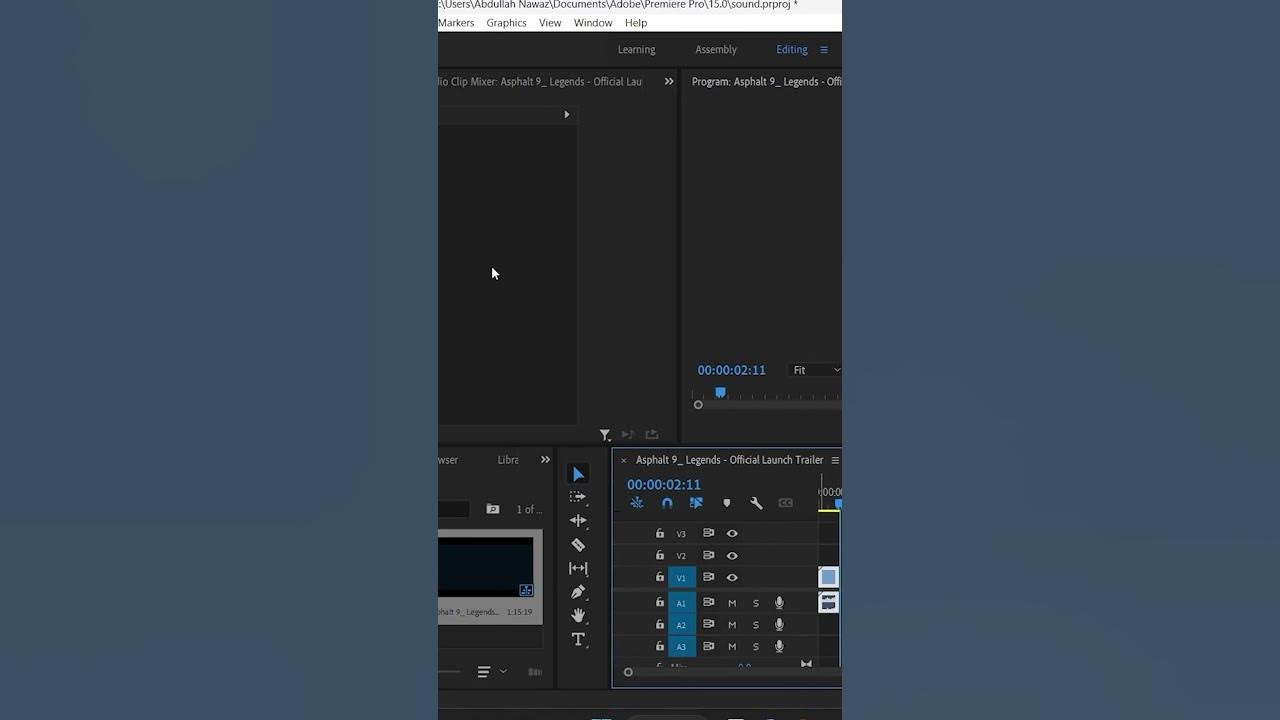
Task: Expand Audio Clip Mixer panel overflow chevrons
Action: 669,82
